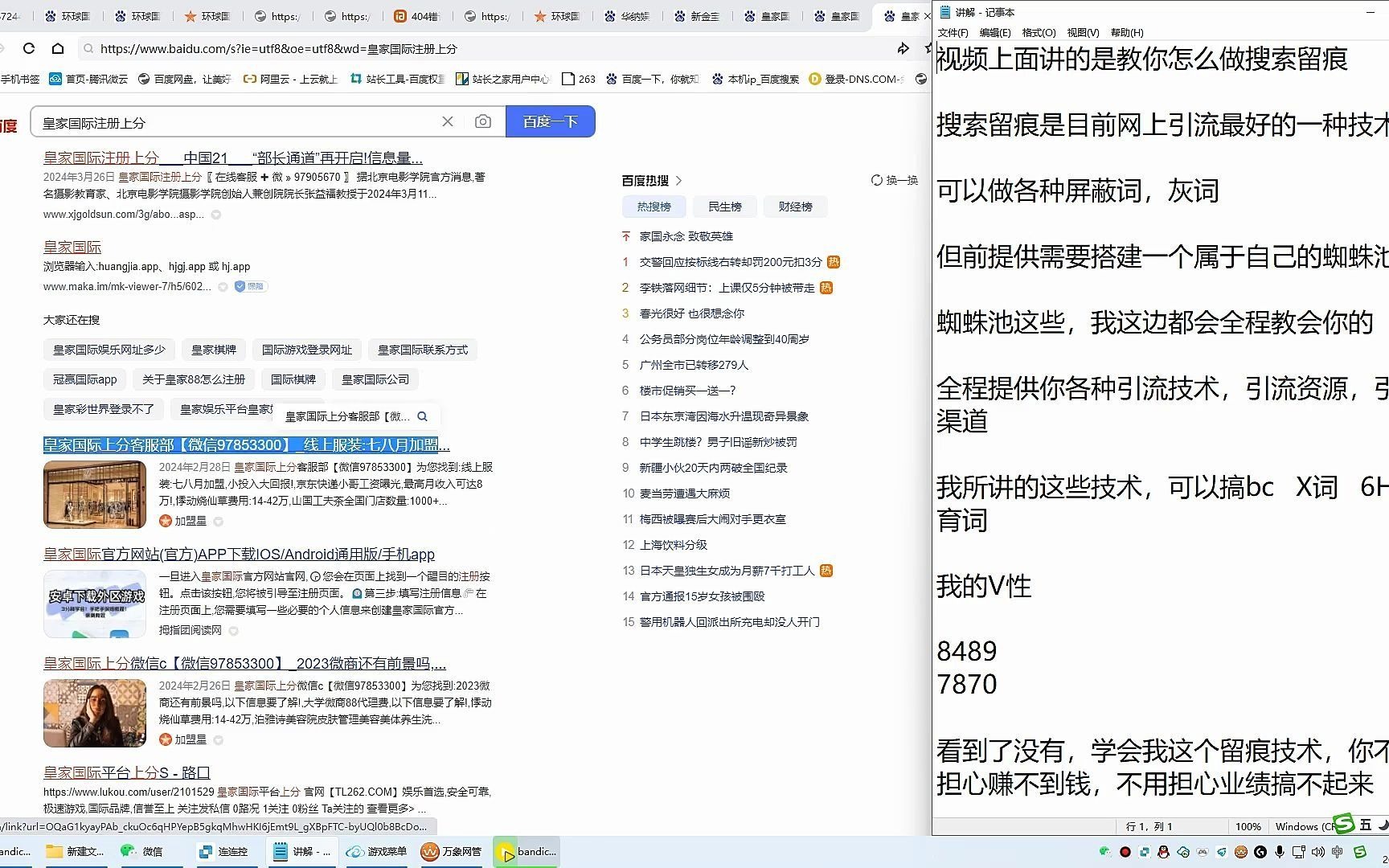
Task: Select 热搜榜 hot list tab
Action: point(654,207)
